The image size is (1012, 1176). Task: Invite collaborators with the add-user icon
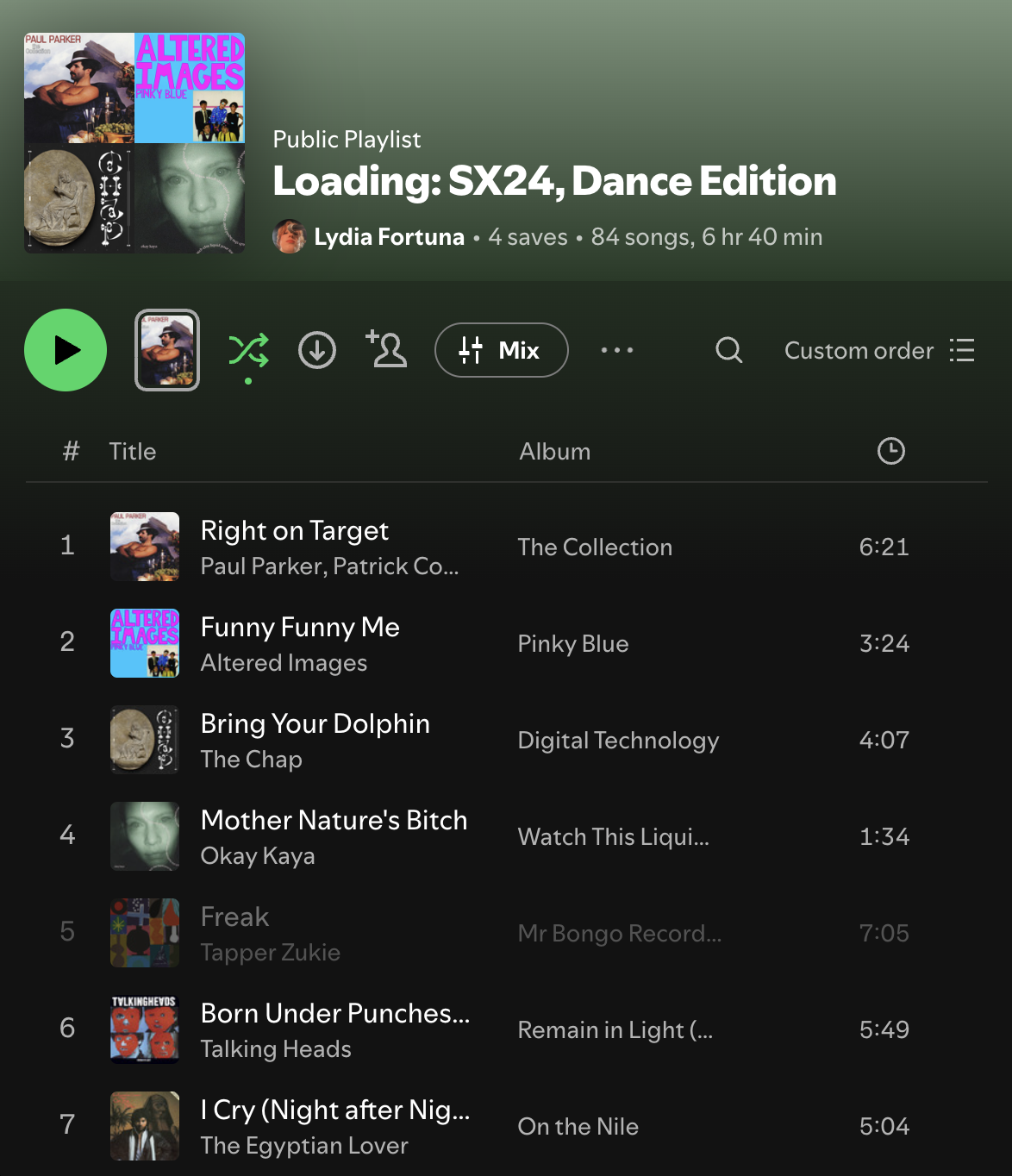point(386,350)
